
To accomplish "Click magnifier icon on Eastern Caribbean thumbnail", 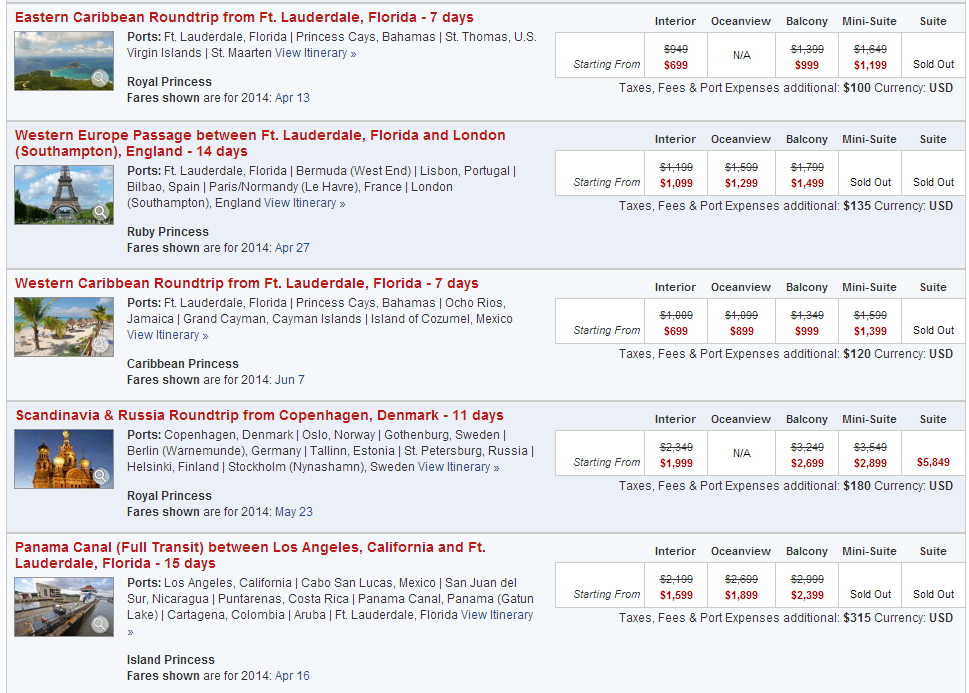I will pos(99,79).
